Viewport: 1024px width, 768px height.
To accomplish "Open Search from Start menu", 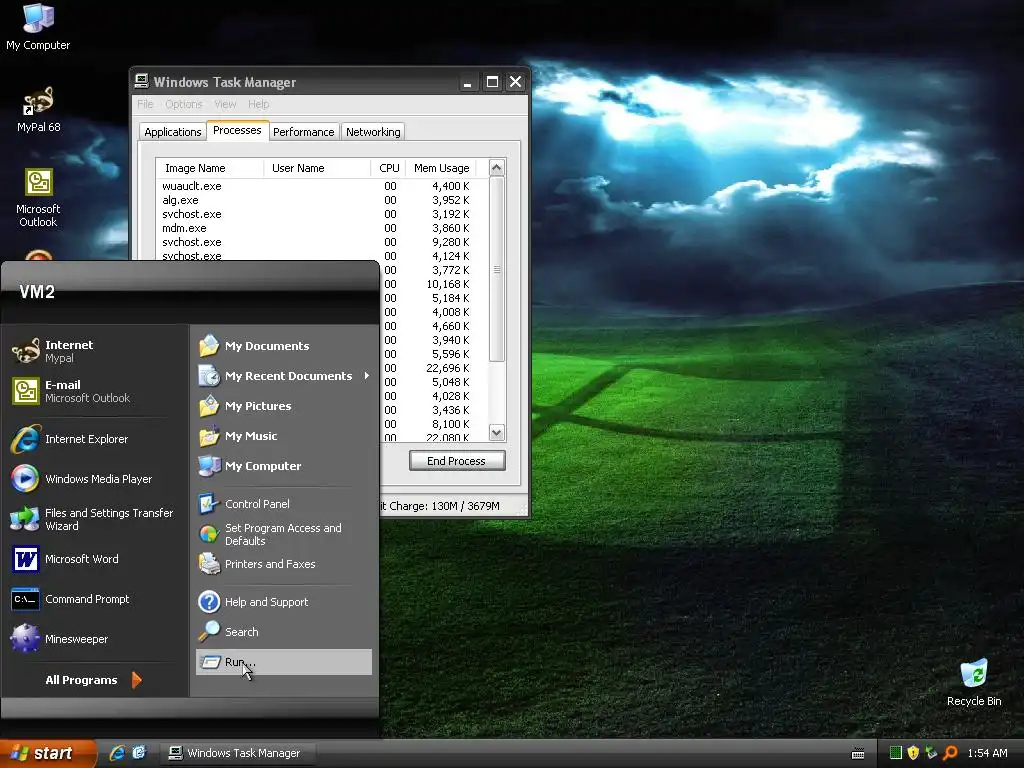I will (284, 632).
